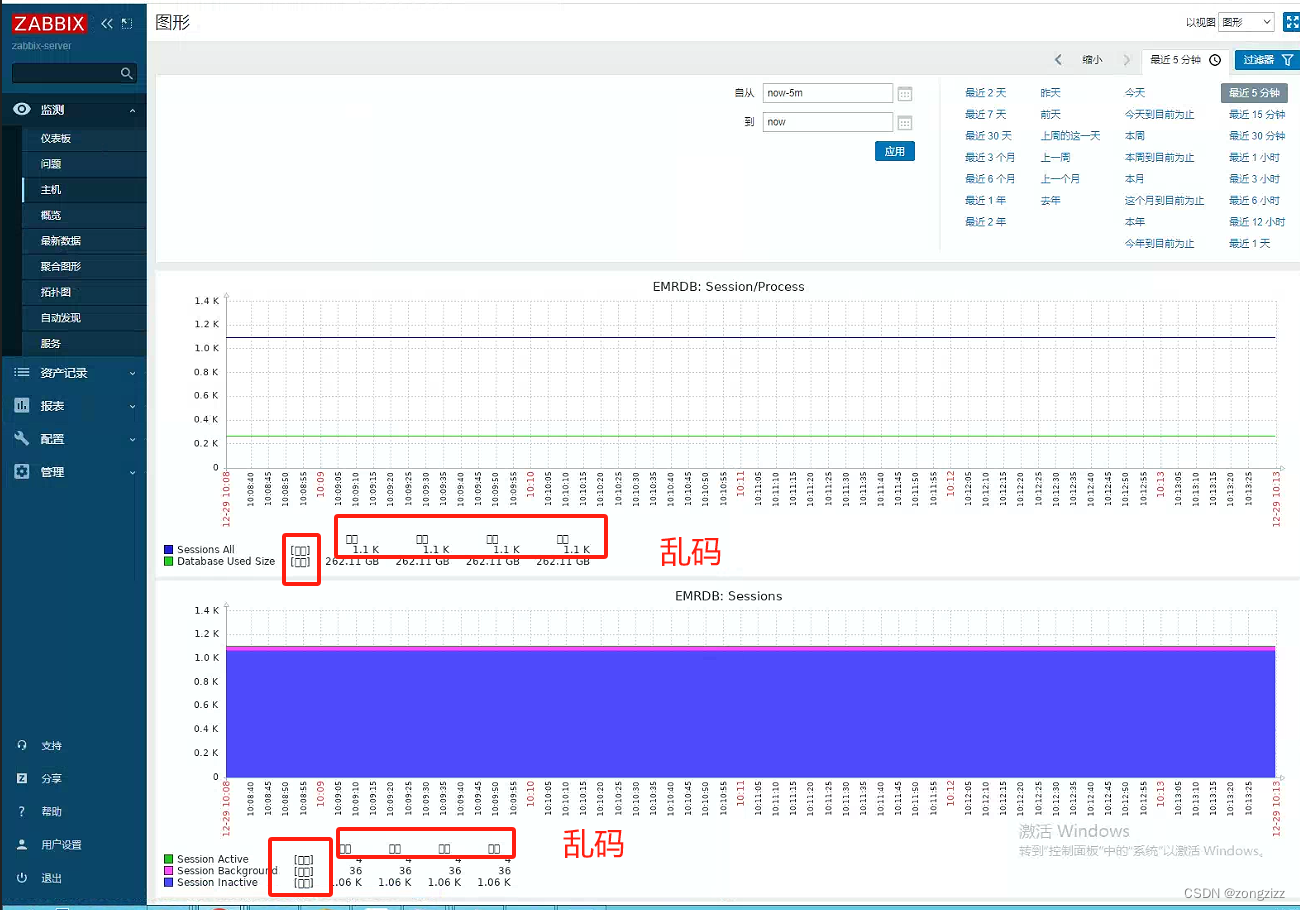Select 最近 12 小时 time range
The image size is (1300, 910).
(1257, 222)
